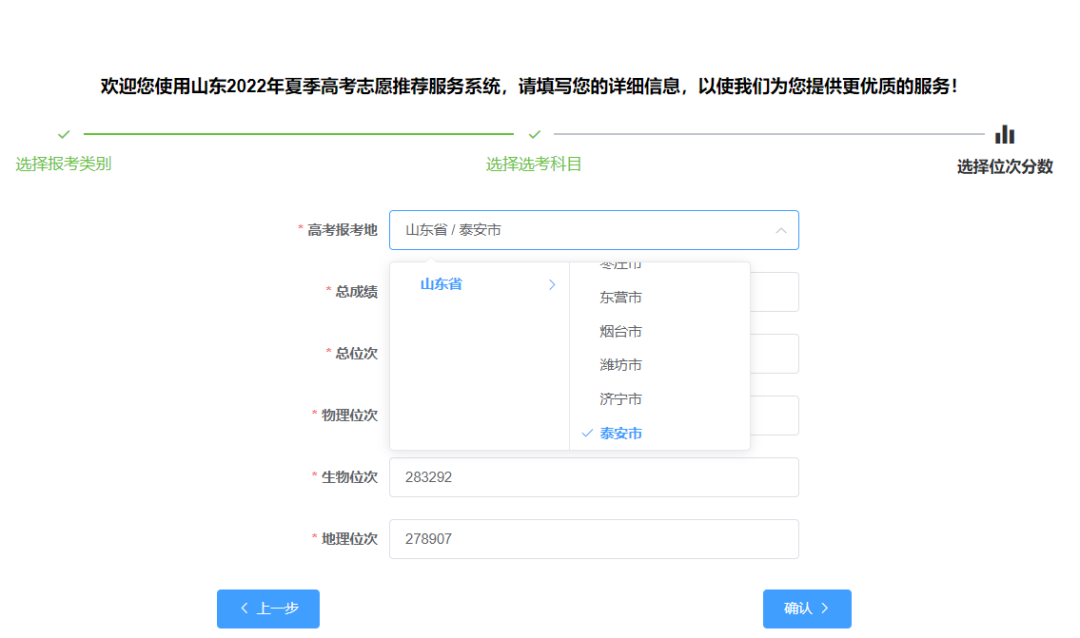Click the 地理位次 field containing 278907
The width and height of the screenshot is (1080, 638).
pos(594,539)
